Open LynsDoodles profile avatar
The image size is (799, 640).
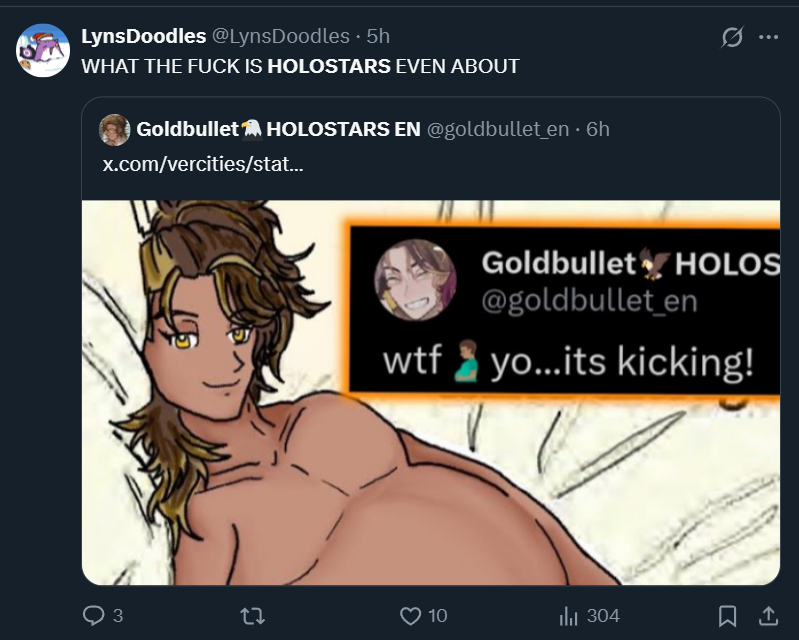(x=43, y=50)
